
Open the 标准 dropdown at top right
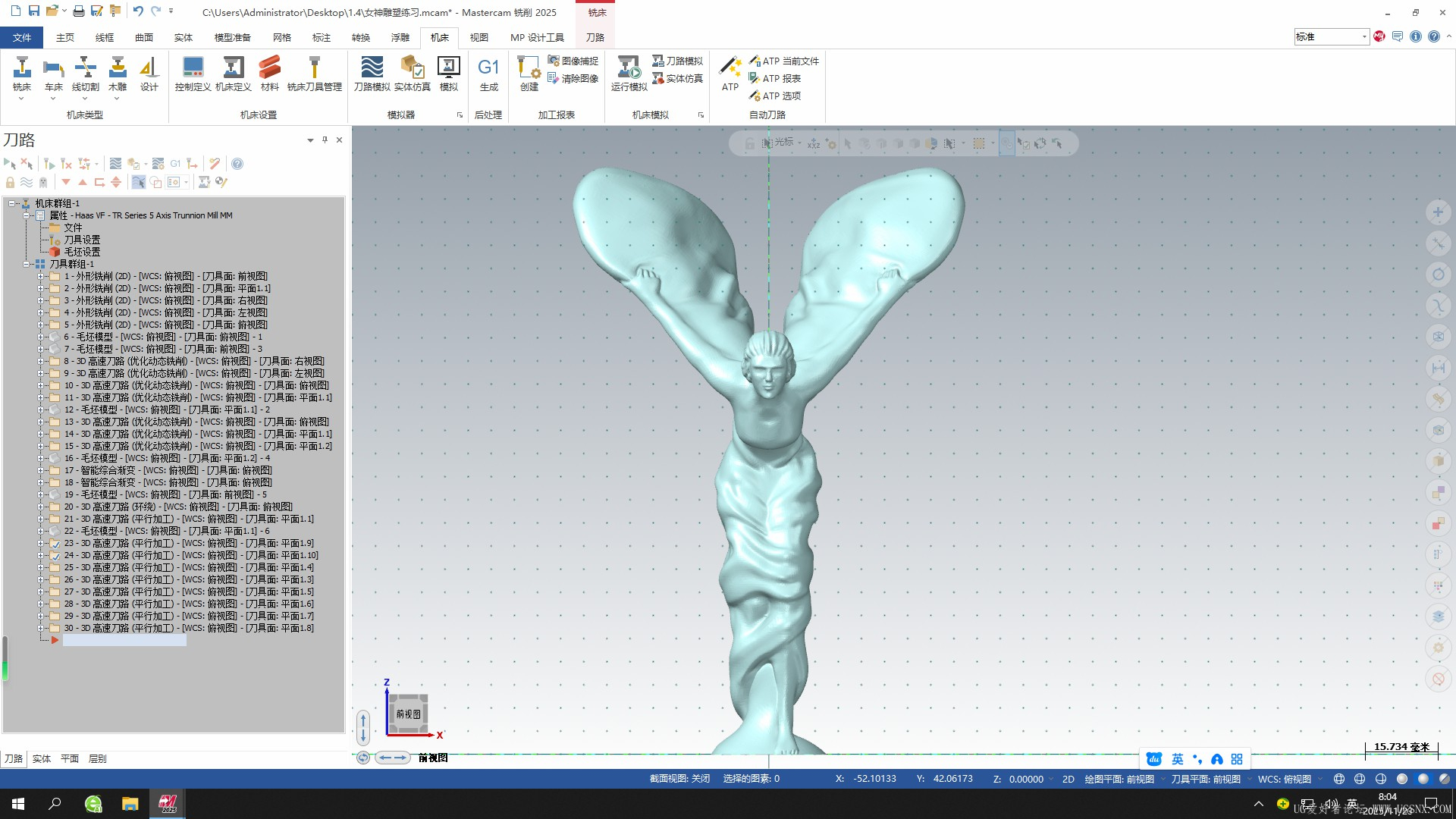(1363, 36)
